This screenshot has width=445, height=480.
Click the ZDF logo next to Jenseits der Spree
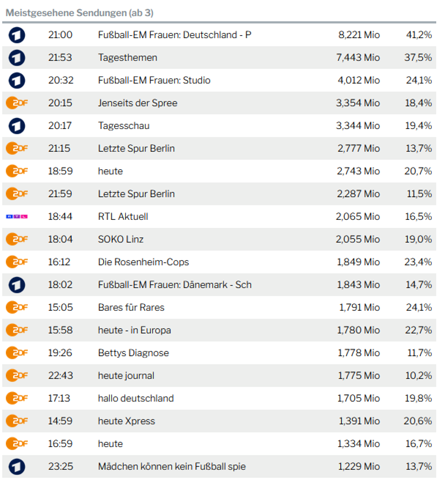(17, 103)
